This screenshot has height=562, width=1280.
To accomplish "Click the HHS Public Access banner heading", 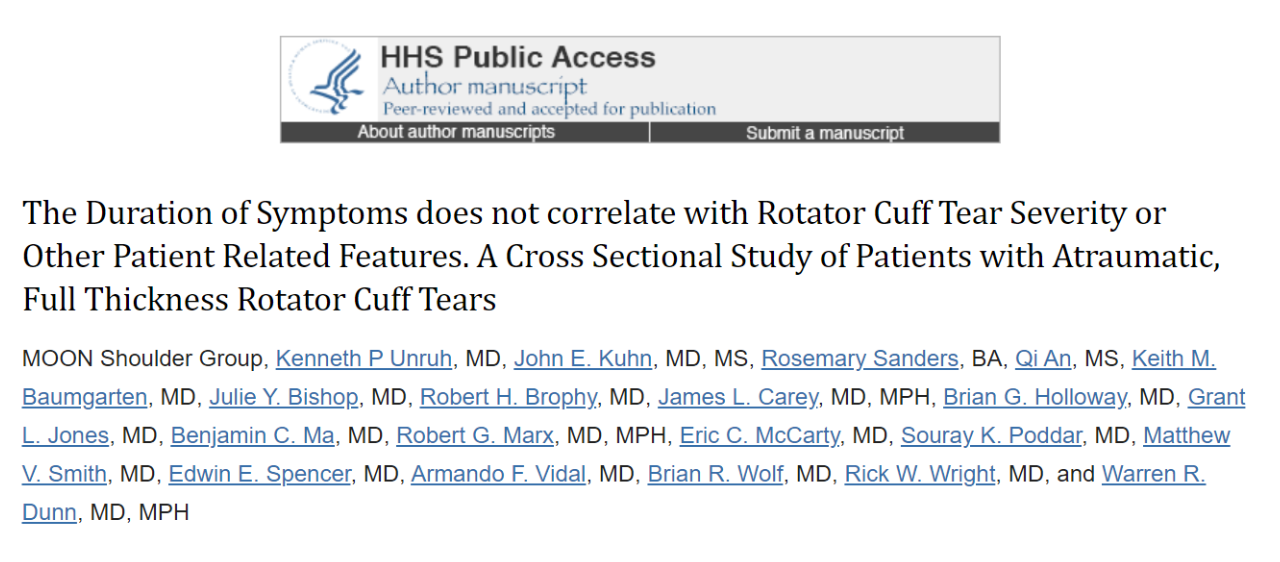I will pos(518,57).
